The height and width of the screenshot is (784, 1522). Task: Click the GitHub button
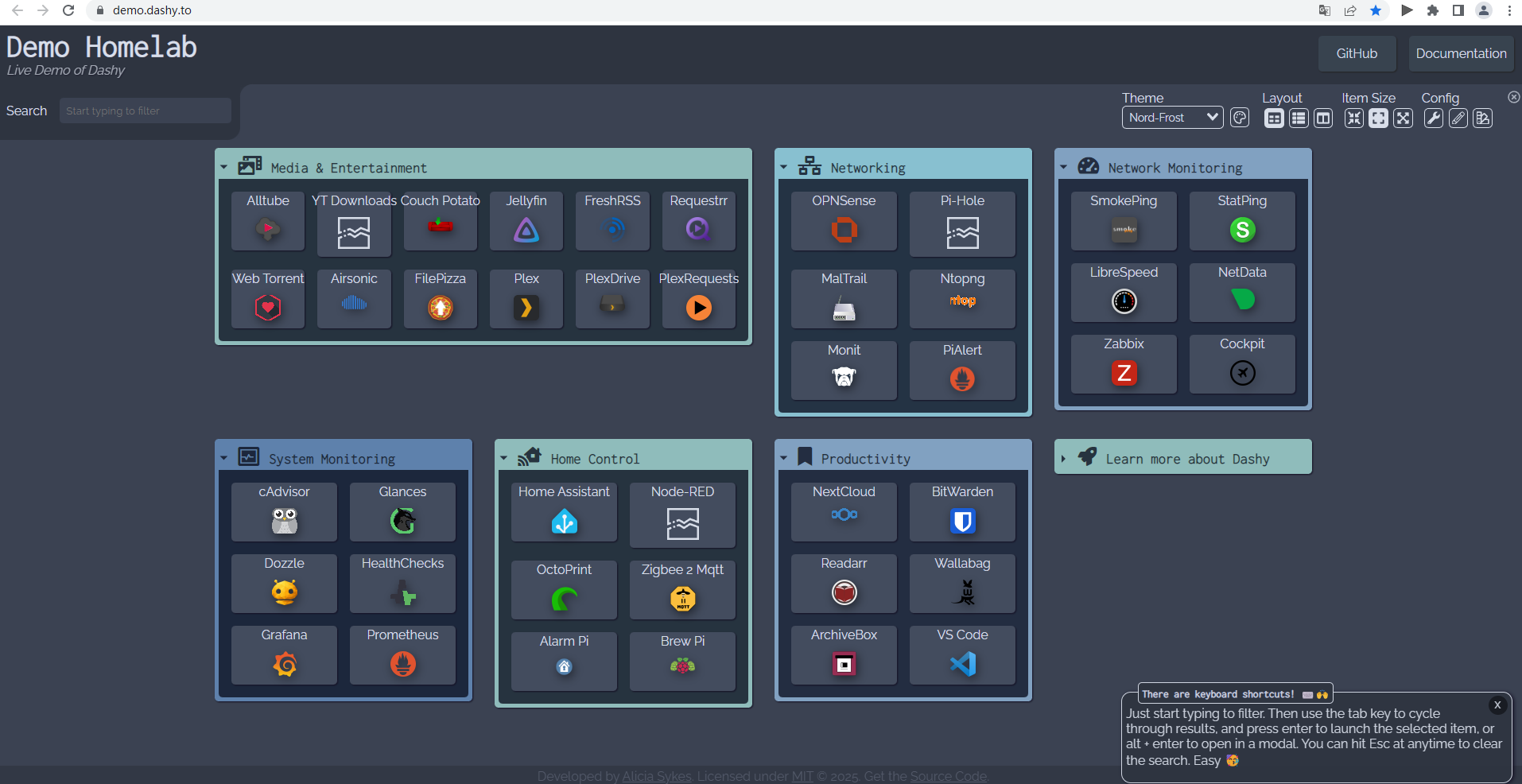tap(1357, 53)
